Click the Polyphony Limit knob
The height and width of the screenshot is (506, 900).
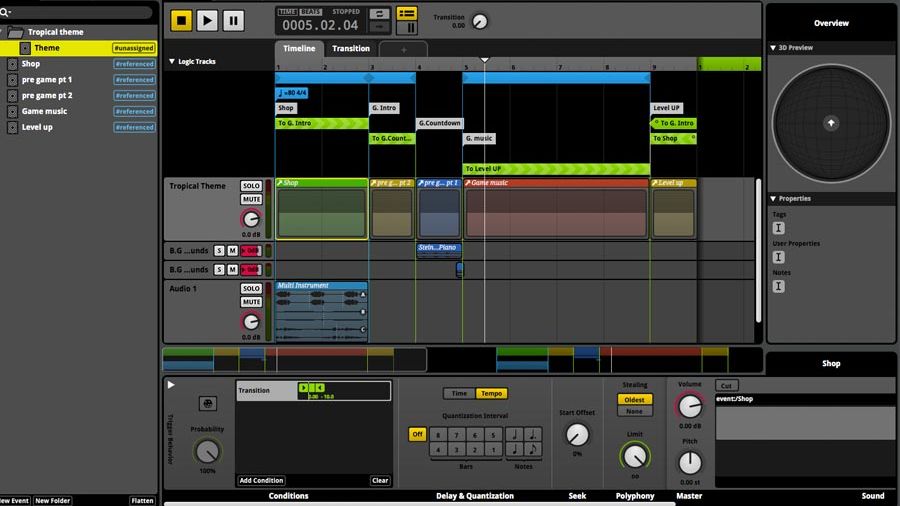[635, 456]
